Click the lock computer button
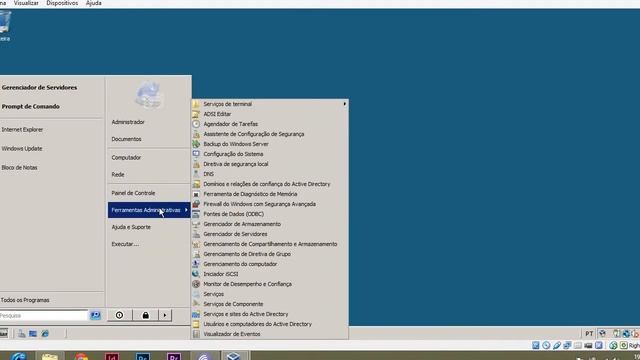 click(x=145, y=315)
